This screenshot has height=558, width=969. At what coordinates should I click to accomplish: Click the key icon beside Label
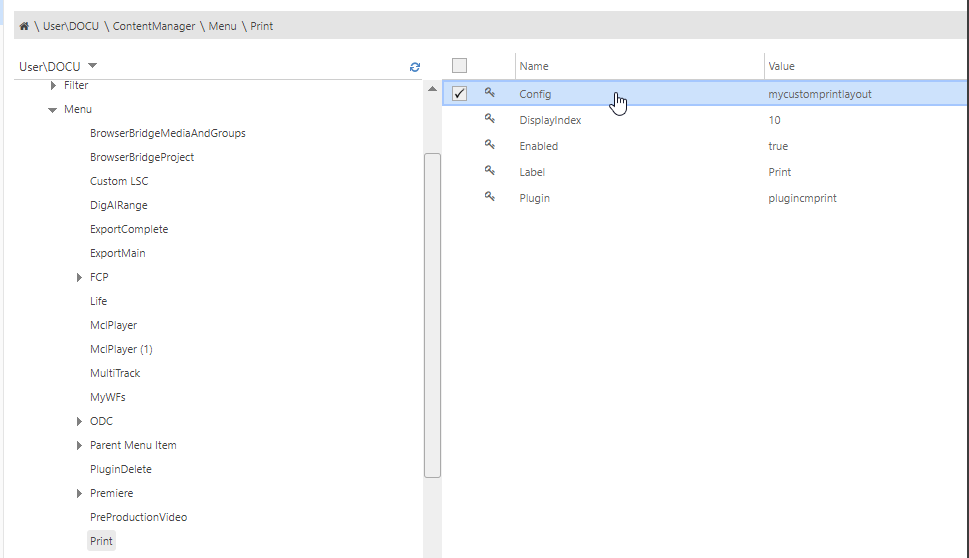(x=490, y=171)
